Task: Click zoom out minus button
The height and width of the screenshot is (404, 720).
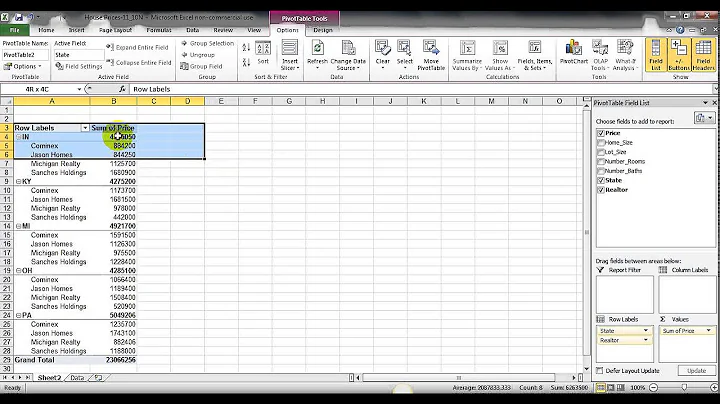Action: pyautogui.click(x=653, y=388)
